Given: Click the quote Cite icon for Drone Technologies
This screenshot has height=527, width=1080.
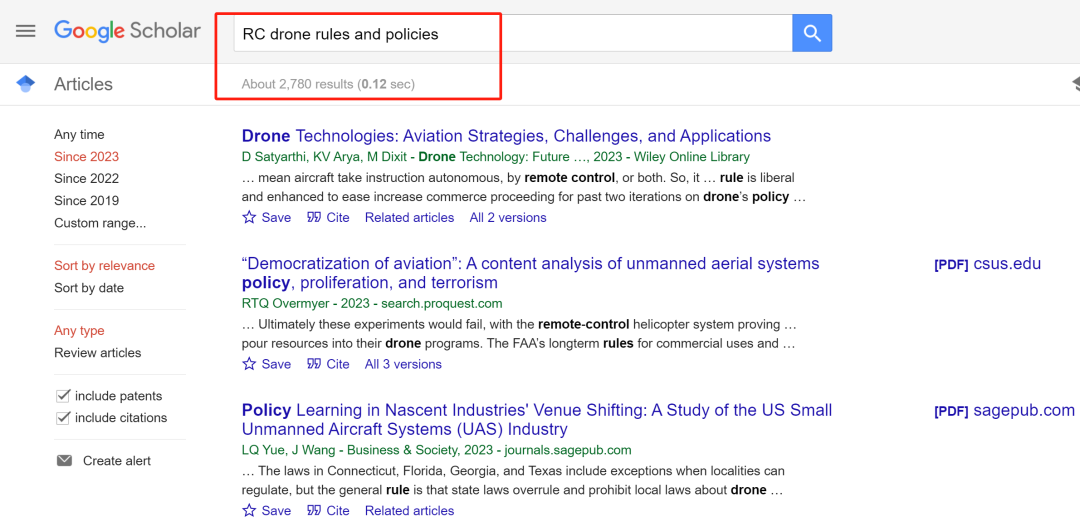Looking at the screenshot, I should [x=314, y=217].
